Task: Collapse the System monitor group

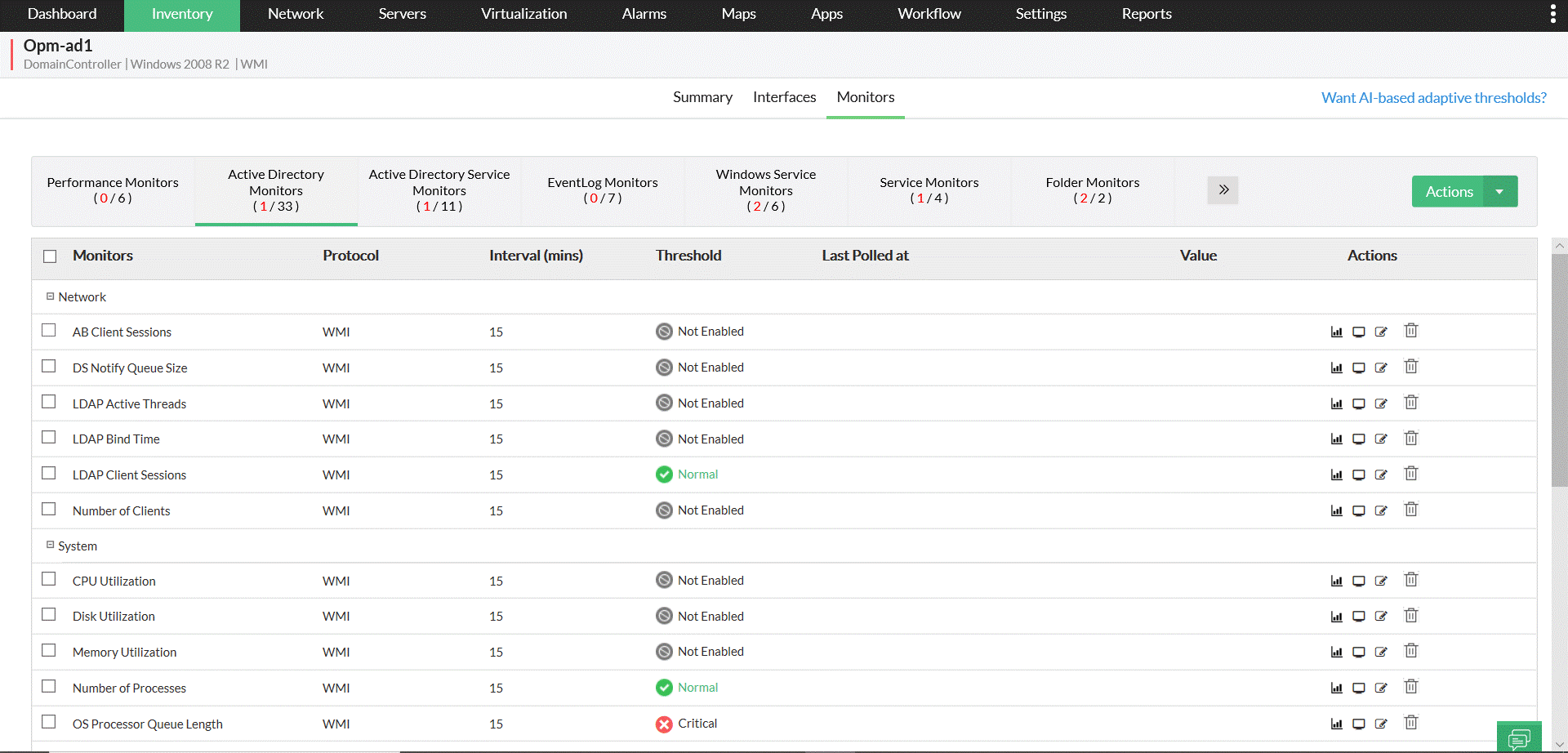Action: point(50,545)
